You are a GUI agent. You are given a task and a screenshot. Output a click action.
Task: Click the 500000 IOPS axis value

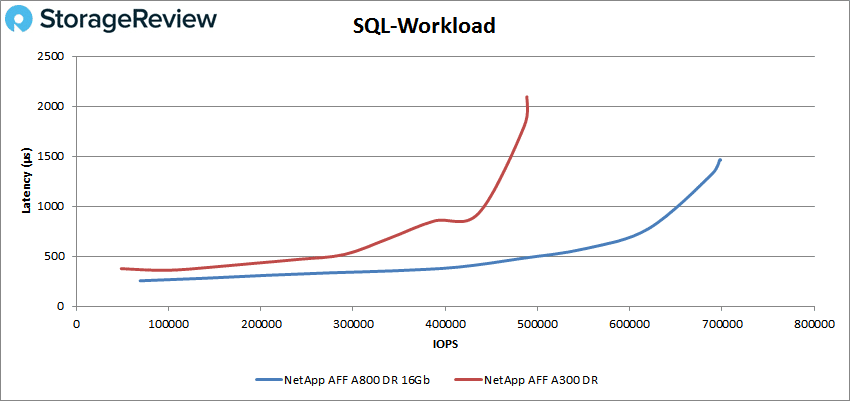(537, 324)
